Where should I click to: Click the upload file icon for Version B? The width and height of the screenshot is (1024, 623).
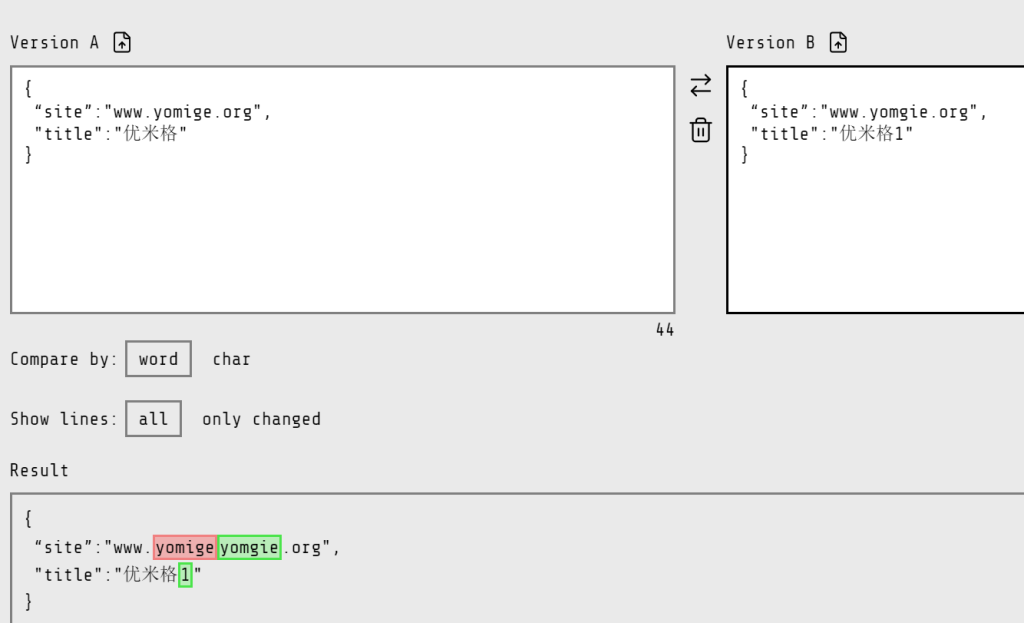pyautogui.click(x=839, y=42)
